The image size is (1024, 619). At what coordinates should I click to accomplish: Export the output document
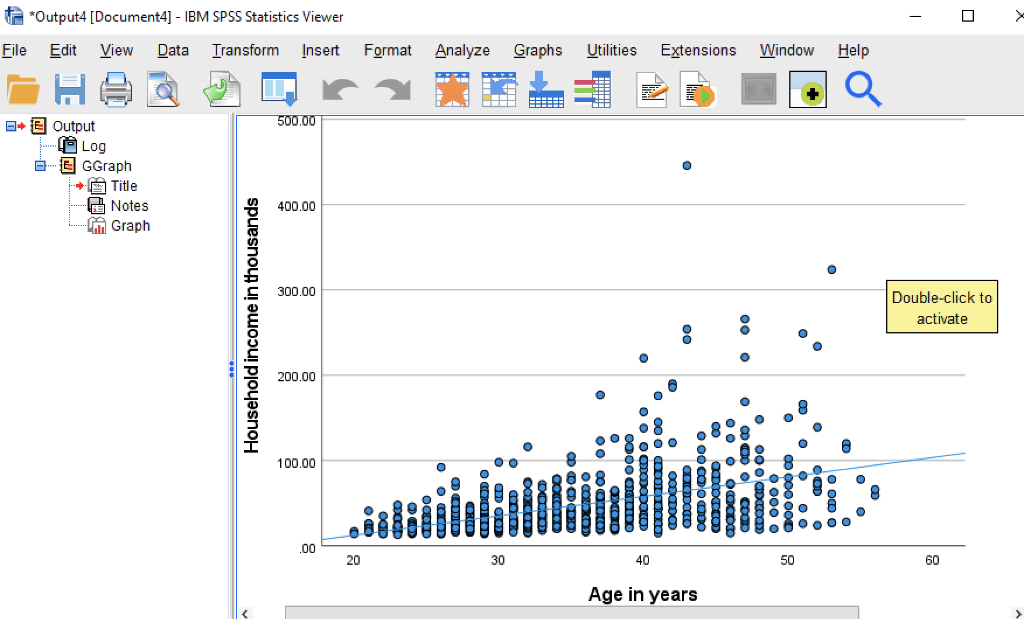pyautogui.click(x=221, y=89)
